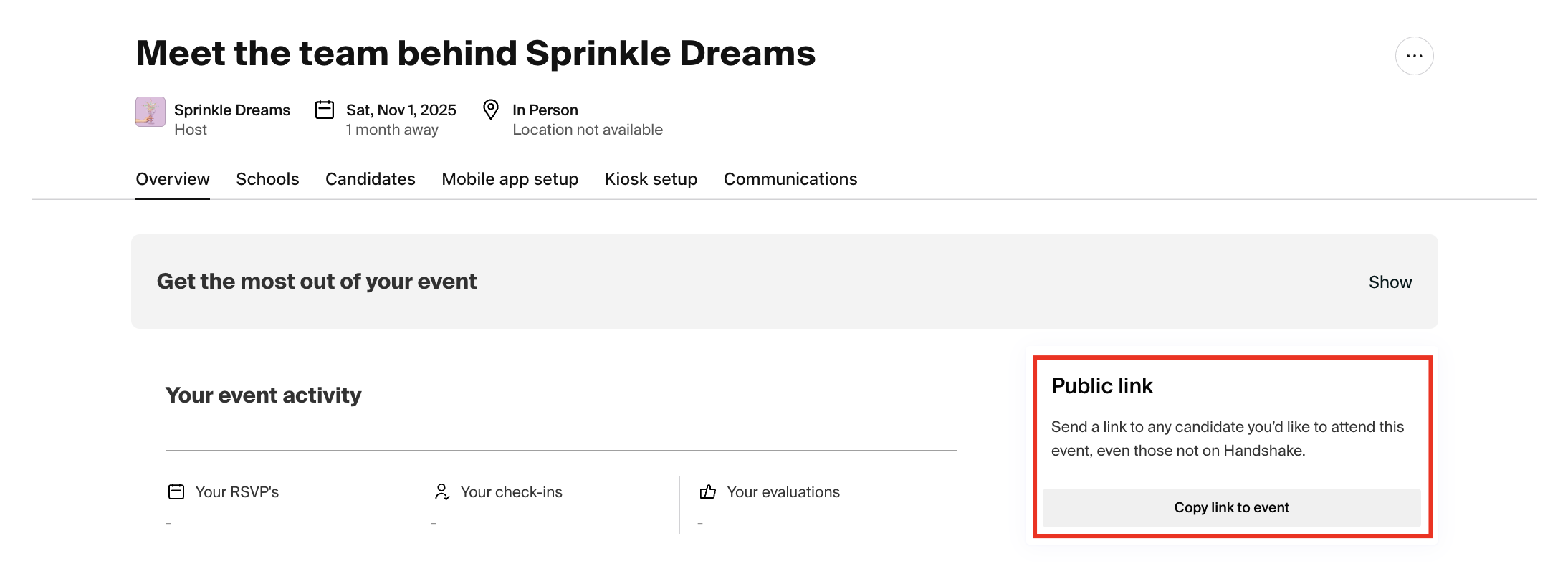Click the calendar icon beside event date
Image resolution: width=1568 pixels, height=566 pixels.
coord(325,110)
